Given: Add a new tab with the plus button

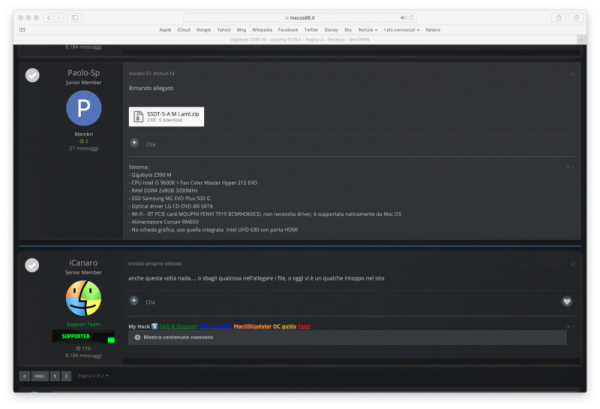Looking at the screenshot, I should click(581, 39).
